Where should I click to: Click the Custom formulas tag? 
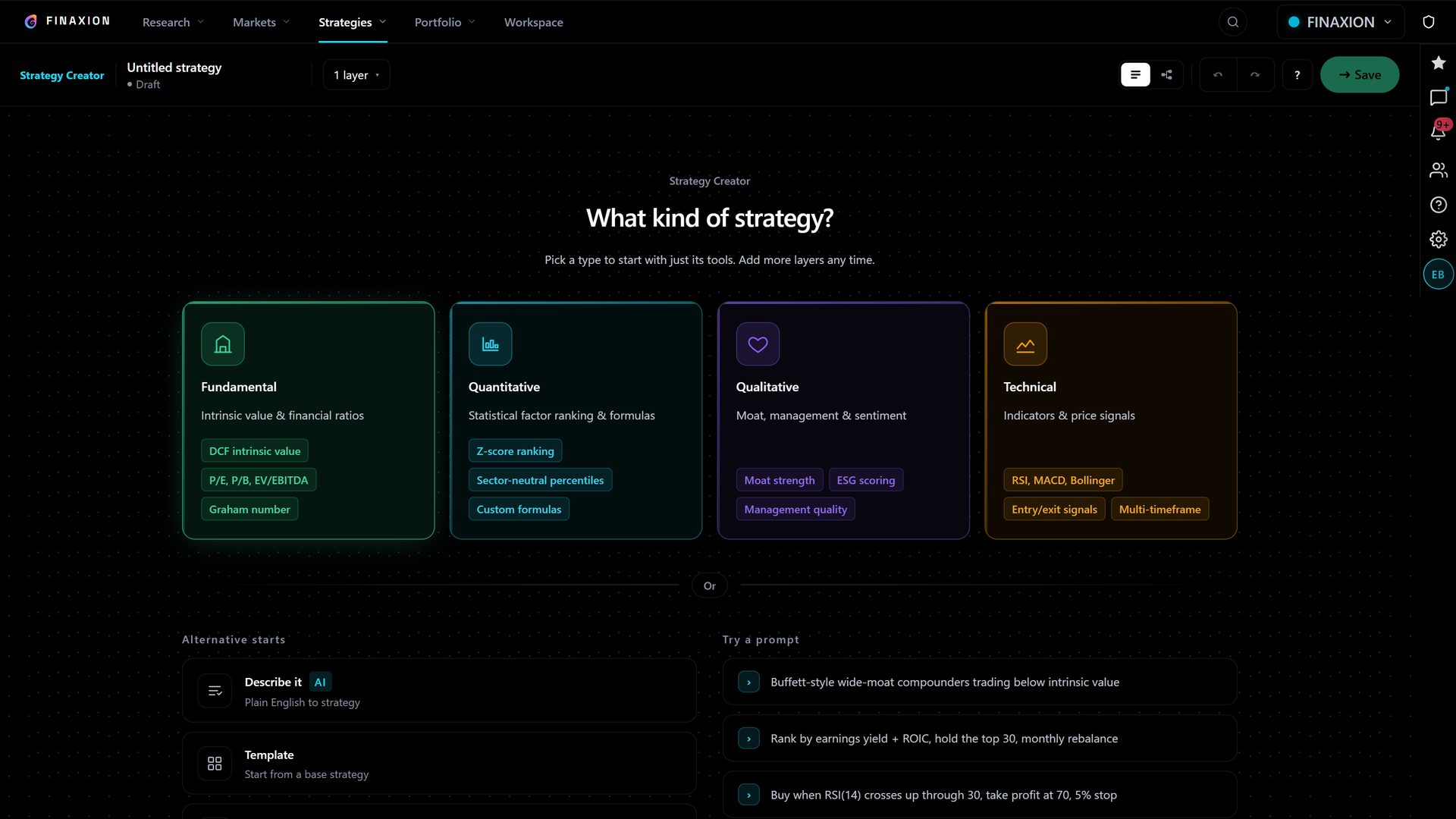click(x=519, y=510)
